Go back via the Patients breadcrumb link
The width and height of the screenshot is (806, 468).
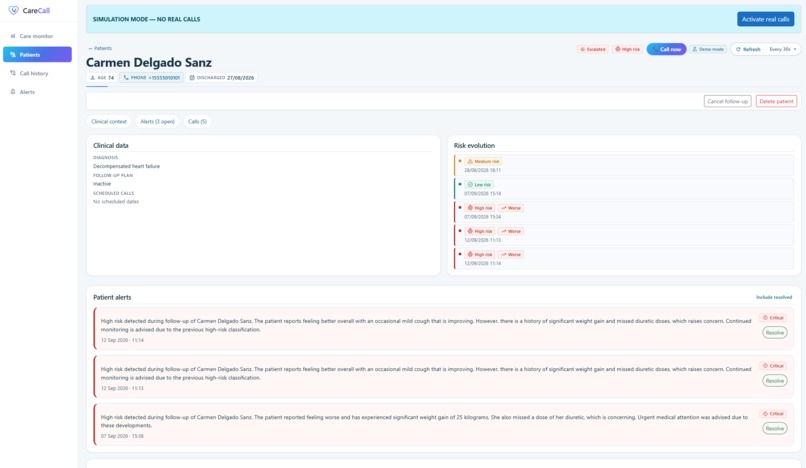(100, 48)
